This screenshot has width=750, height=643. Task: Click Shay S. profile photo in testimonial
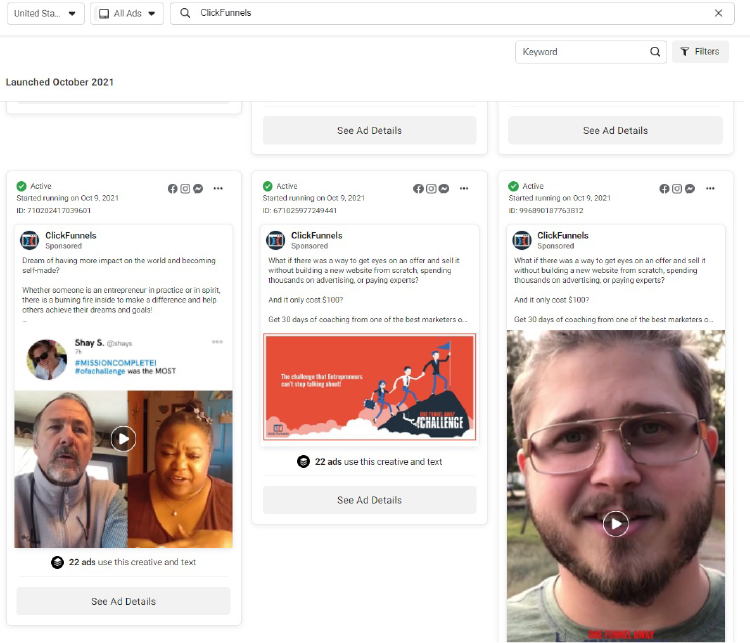[x=47, y=359]
